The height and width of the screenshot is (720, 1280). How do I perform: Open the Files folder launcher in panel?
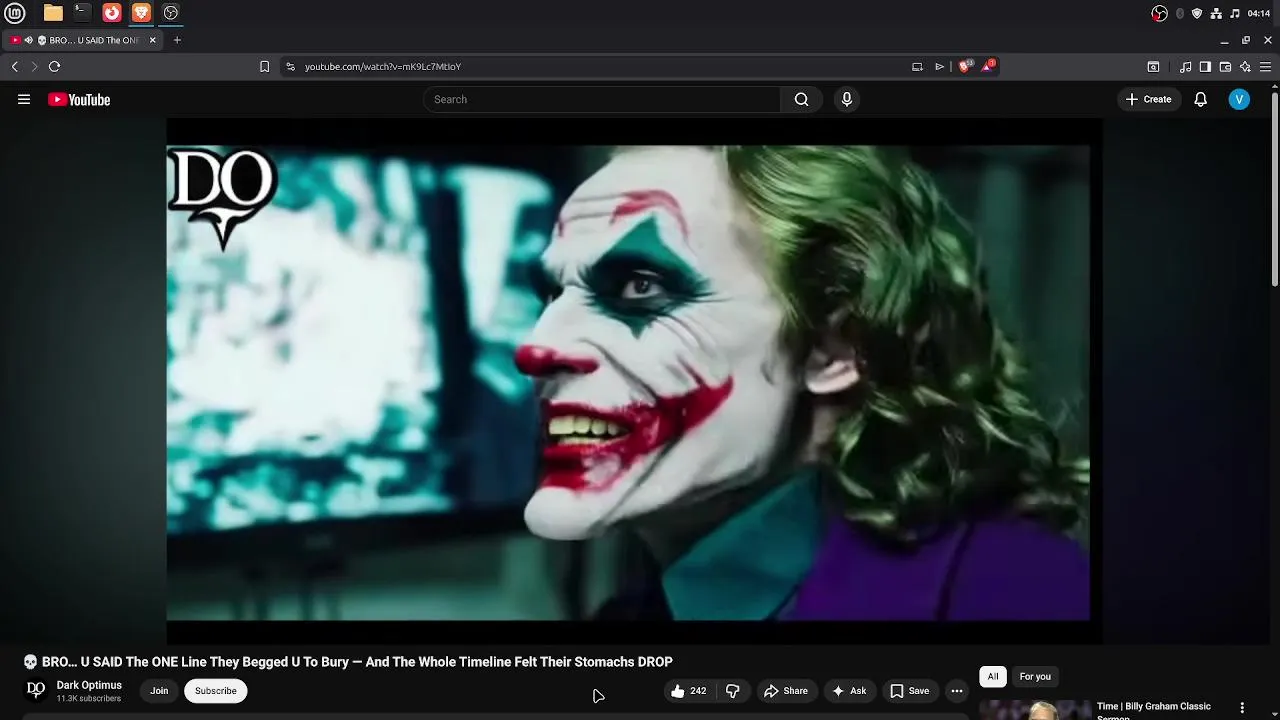[x=53, y=13]
